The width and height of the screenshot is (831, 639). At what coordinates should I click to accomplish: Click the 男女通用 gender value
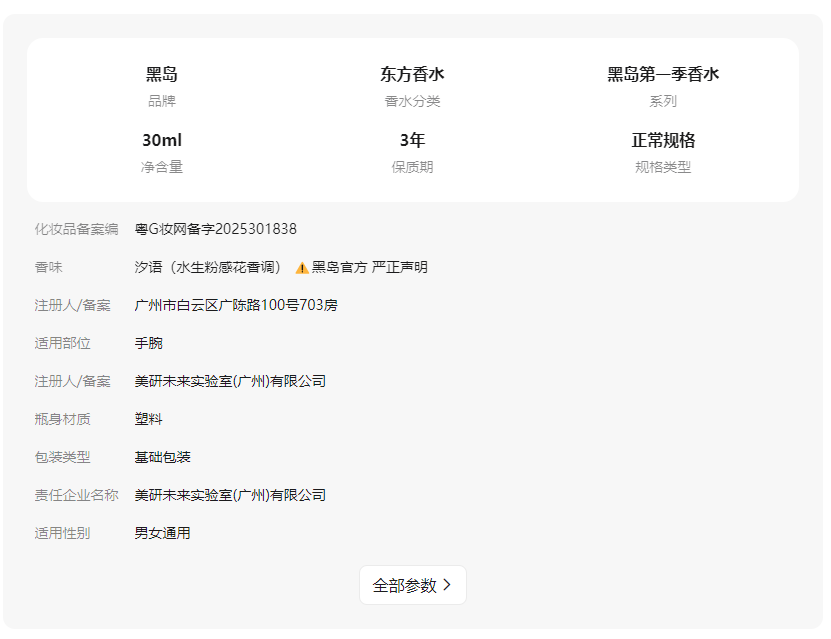(163, 533)
